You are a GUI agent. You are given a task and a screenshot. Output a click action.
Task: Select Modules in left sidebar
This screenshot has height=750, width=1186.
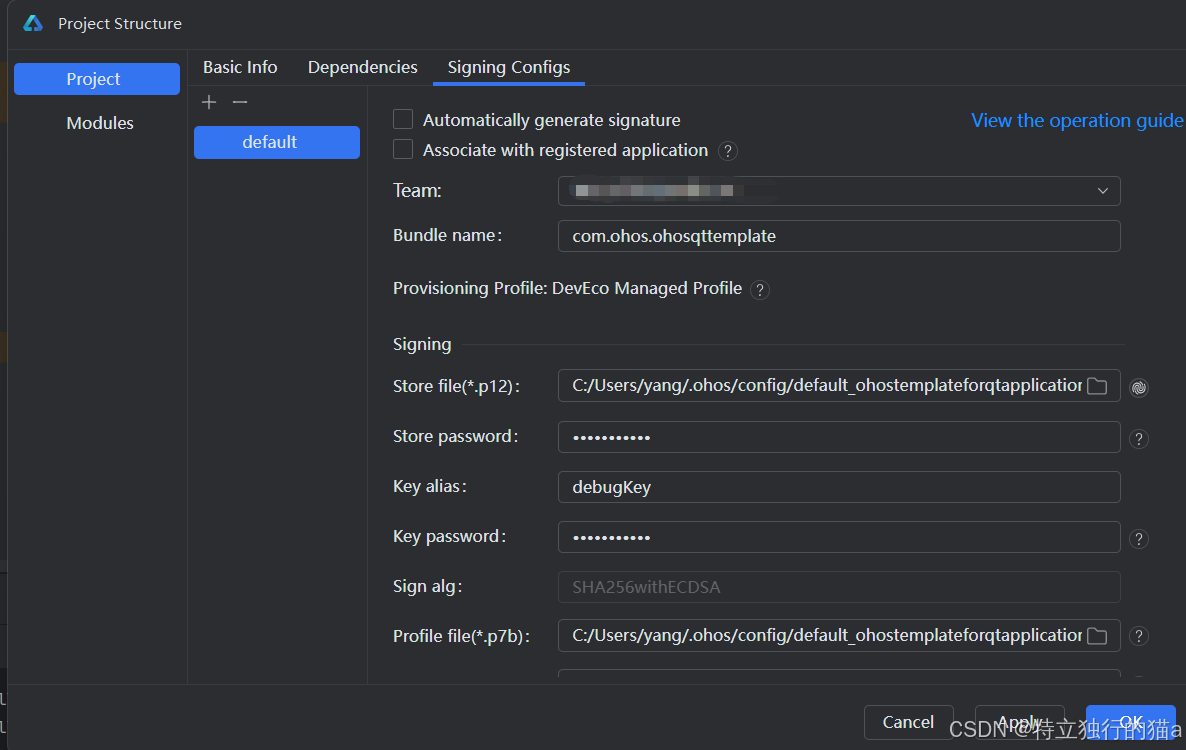point(100,123)
